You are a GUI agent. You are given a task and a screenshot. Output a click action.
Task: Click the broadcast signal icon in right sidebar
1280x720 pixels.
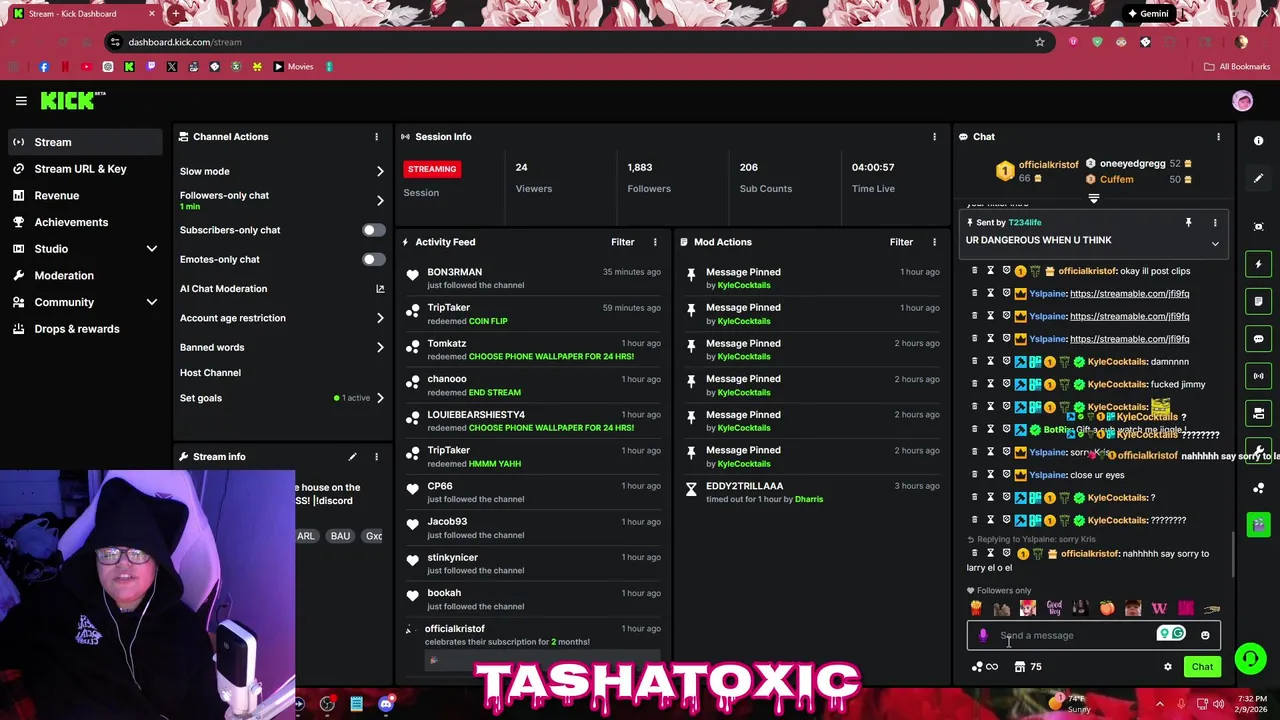coord(1259,376)
